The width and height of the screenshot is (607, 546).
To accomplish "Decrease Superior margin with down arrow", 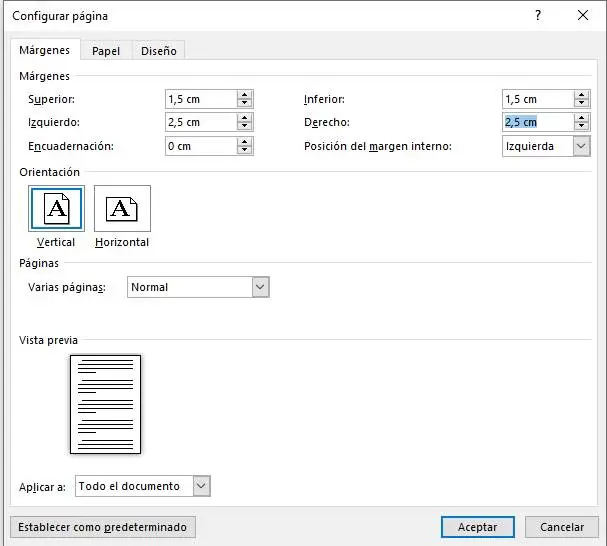I will click(x=244, y=103).
